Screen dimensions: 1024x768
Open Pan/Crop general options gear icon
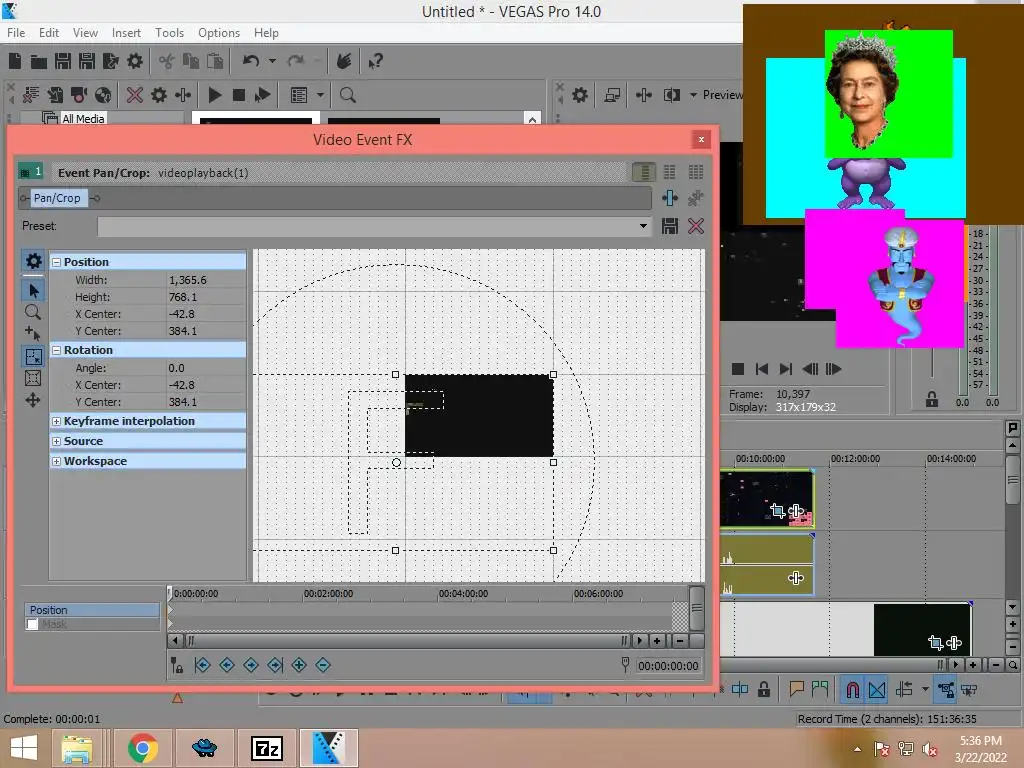(x=33, y=261)
